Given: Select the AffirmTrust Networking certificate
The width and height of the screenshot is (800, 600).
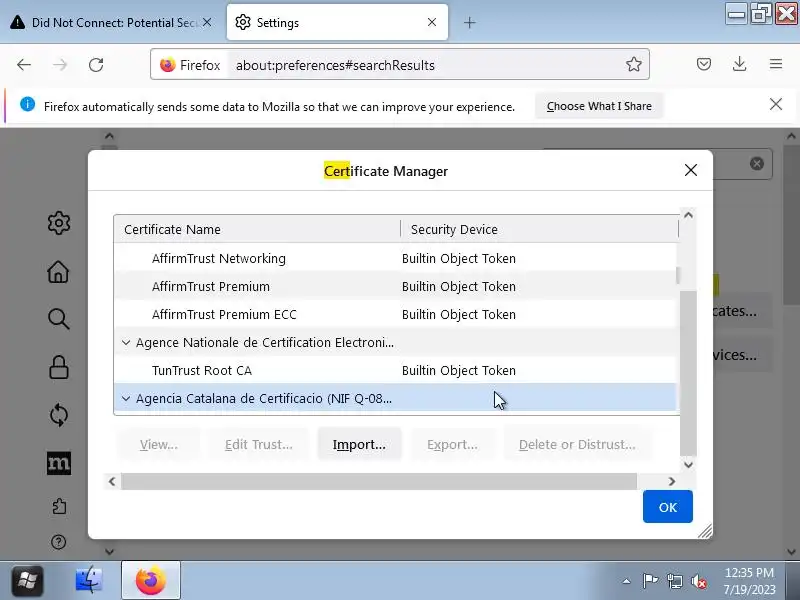Looking at the screenshot, I should pos(395,258).
